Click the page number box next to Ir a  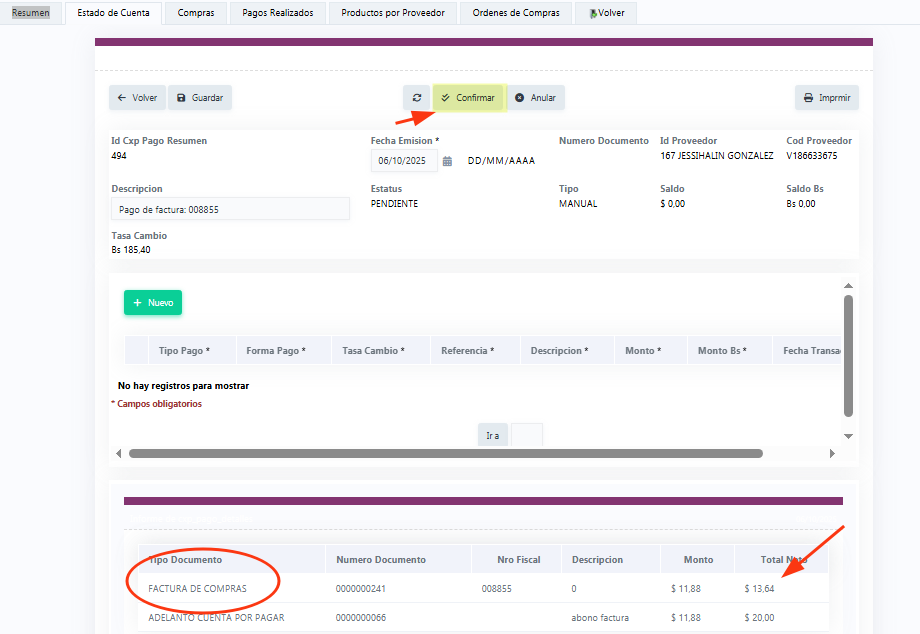[527, 435]
